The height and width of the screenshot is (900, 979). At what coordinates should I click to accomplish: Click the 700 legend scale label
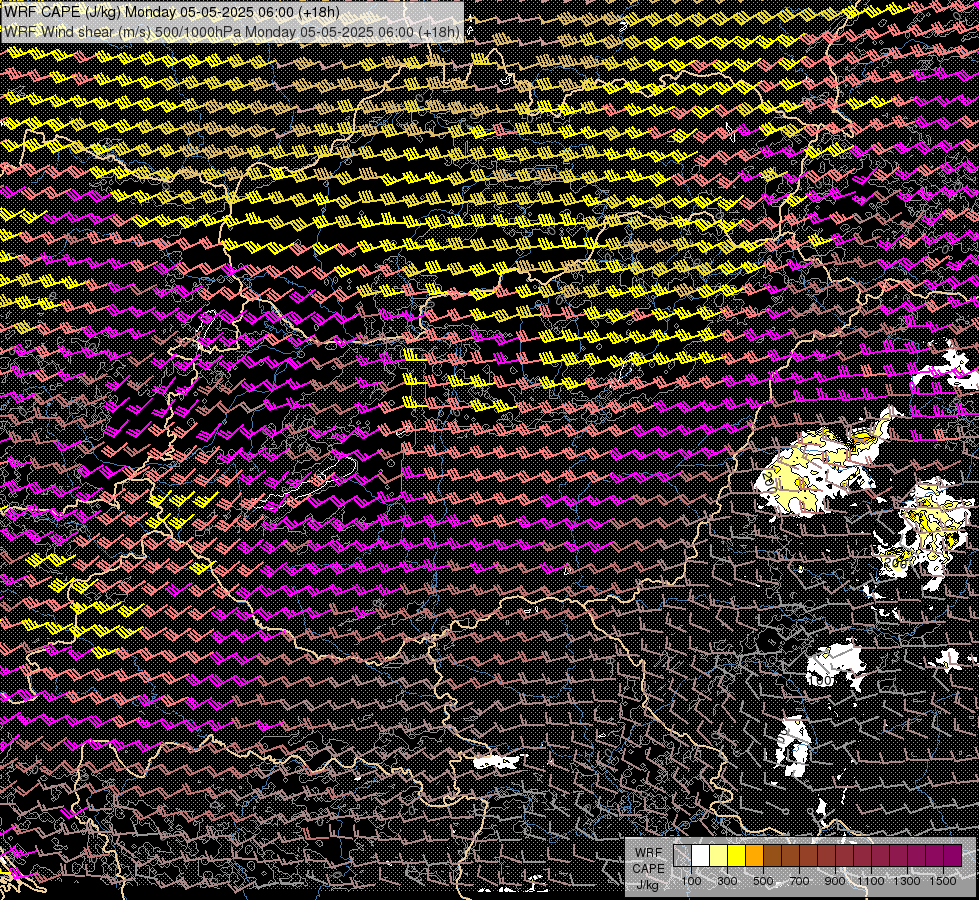tap(799, 881)
